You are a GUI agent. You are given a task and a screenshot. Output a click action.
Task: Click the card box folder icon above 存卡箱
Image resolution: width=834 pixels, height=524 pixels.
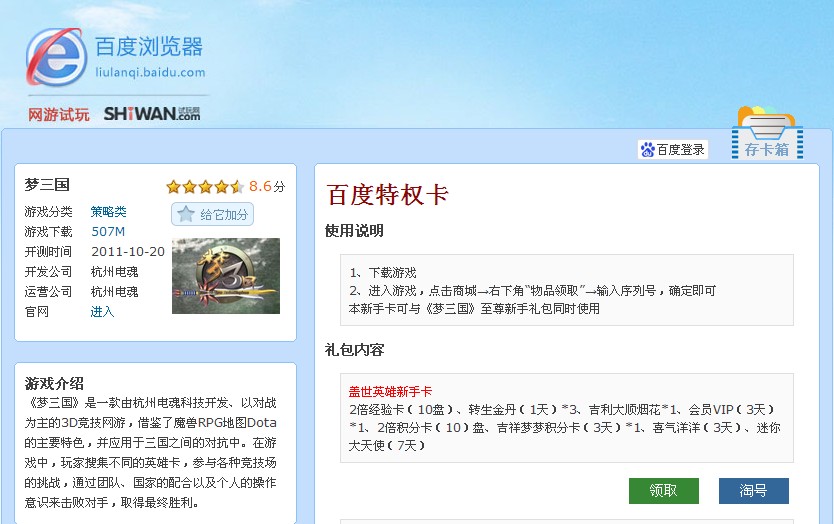click(x=766, y=123)
